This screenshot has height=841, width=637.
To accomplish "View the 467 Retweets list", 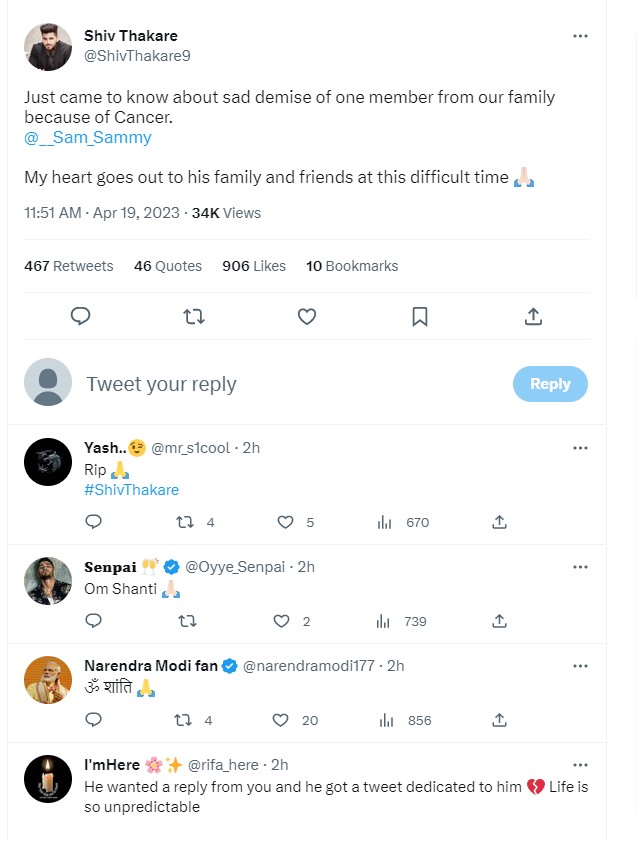I will click(x=68, y=266).
